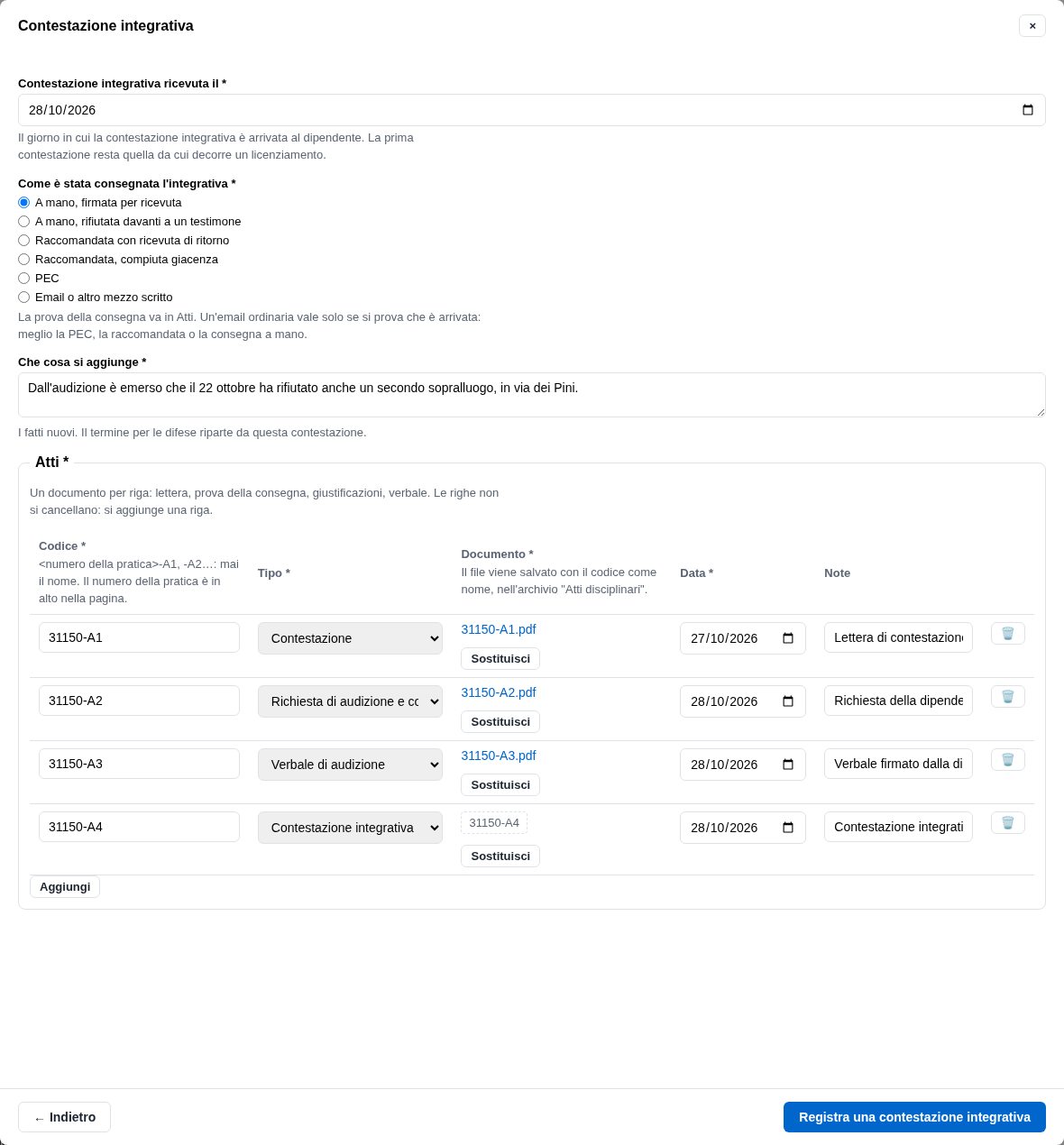Viewport: 1064px width, 1145px height.
Task: Open calendar icon in 27/10/2026 date field
Action: 788,638
